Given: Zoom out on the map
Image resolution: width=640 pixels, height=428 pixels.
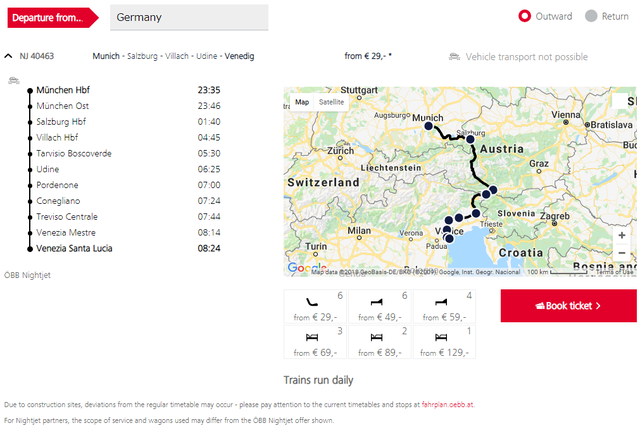Looking at the screenshot, I should click(622, 253).
